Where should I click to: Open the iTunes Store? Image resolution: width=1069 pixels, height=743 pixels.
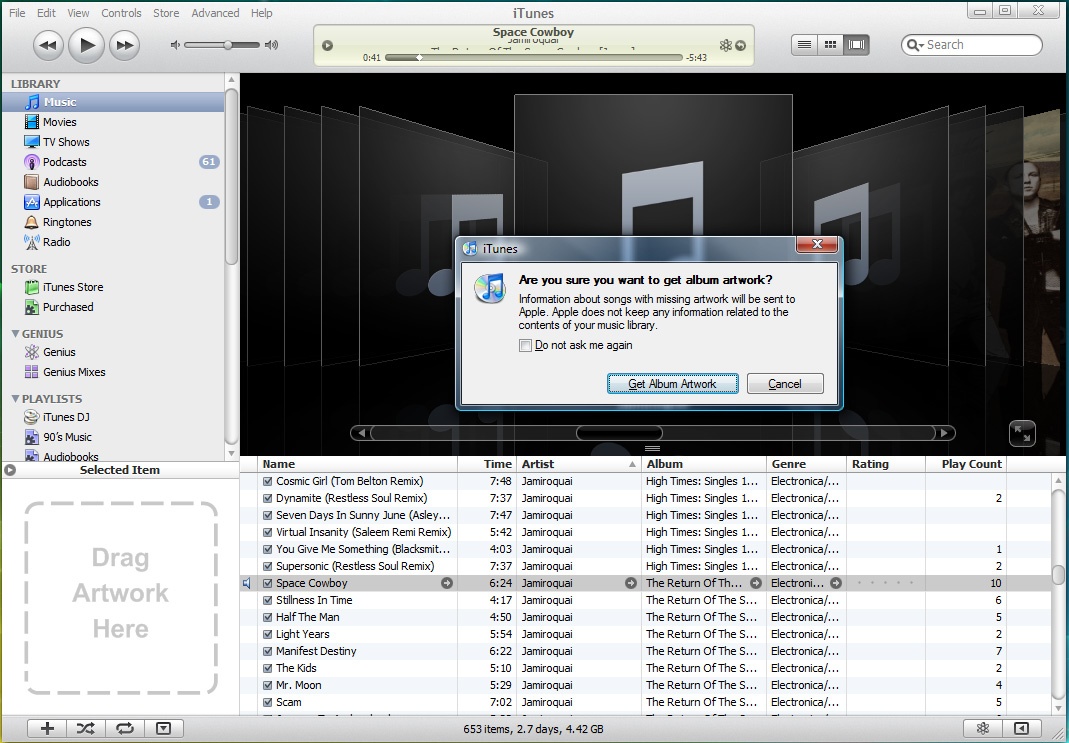(113, 287)
